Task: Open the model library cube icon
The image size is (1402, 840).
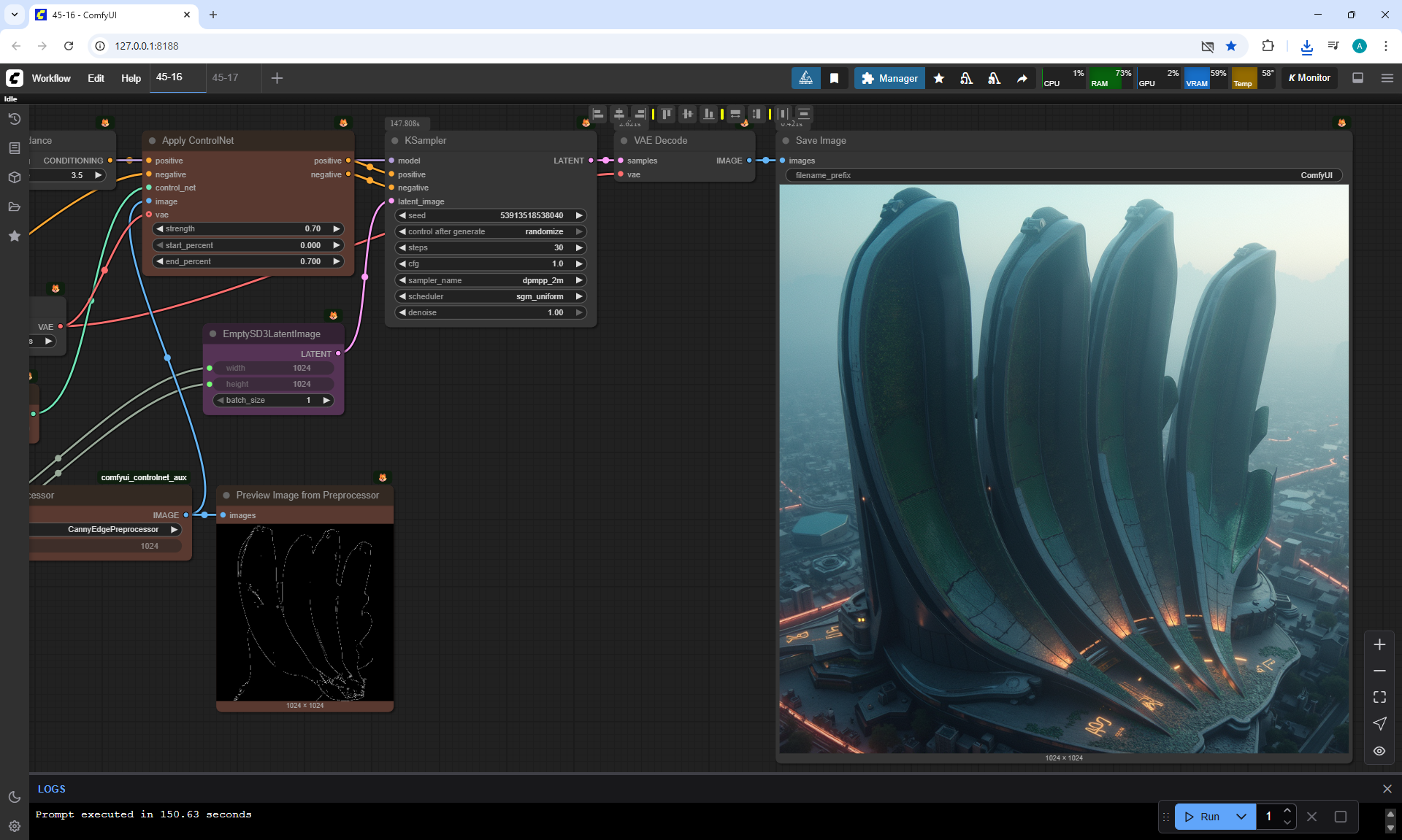Action: (14, 177)
